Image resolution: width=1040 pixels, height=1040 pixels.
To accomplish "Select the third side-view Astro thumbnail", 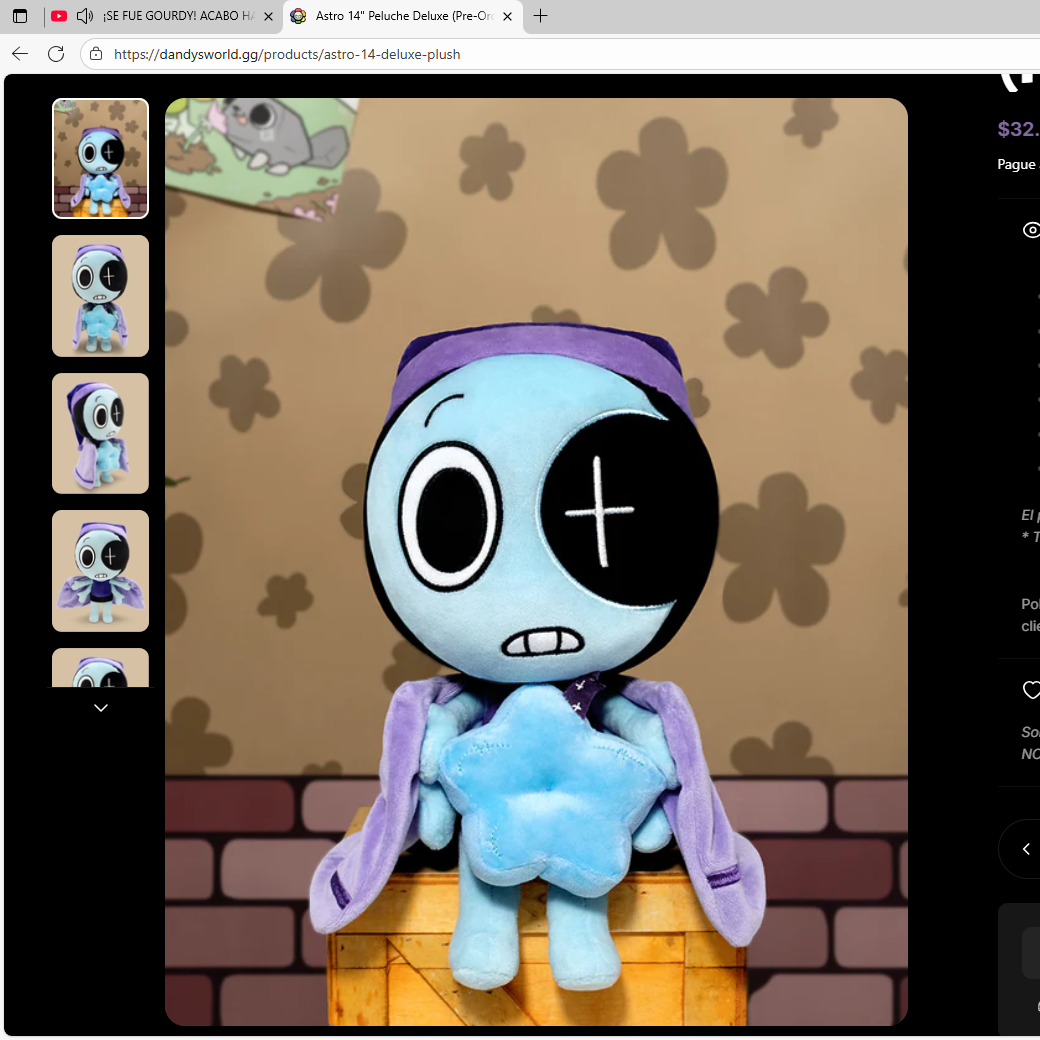I will pyautogui.click(x=100, y=433).
